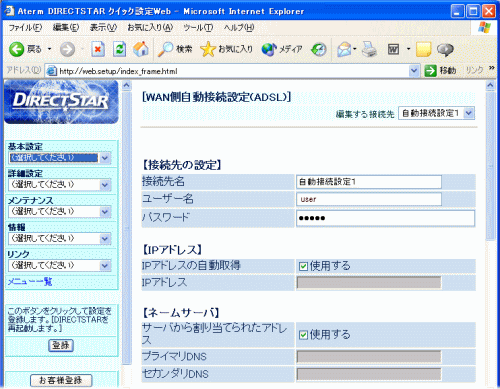Screen dimensions: 500x389
Task: Open the お気に入り(A) menu
Action: [150, 28]
